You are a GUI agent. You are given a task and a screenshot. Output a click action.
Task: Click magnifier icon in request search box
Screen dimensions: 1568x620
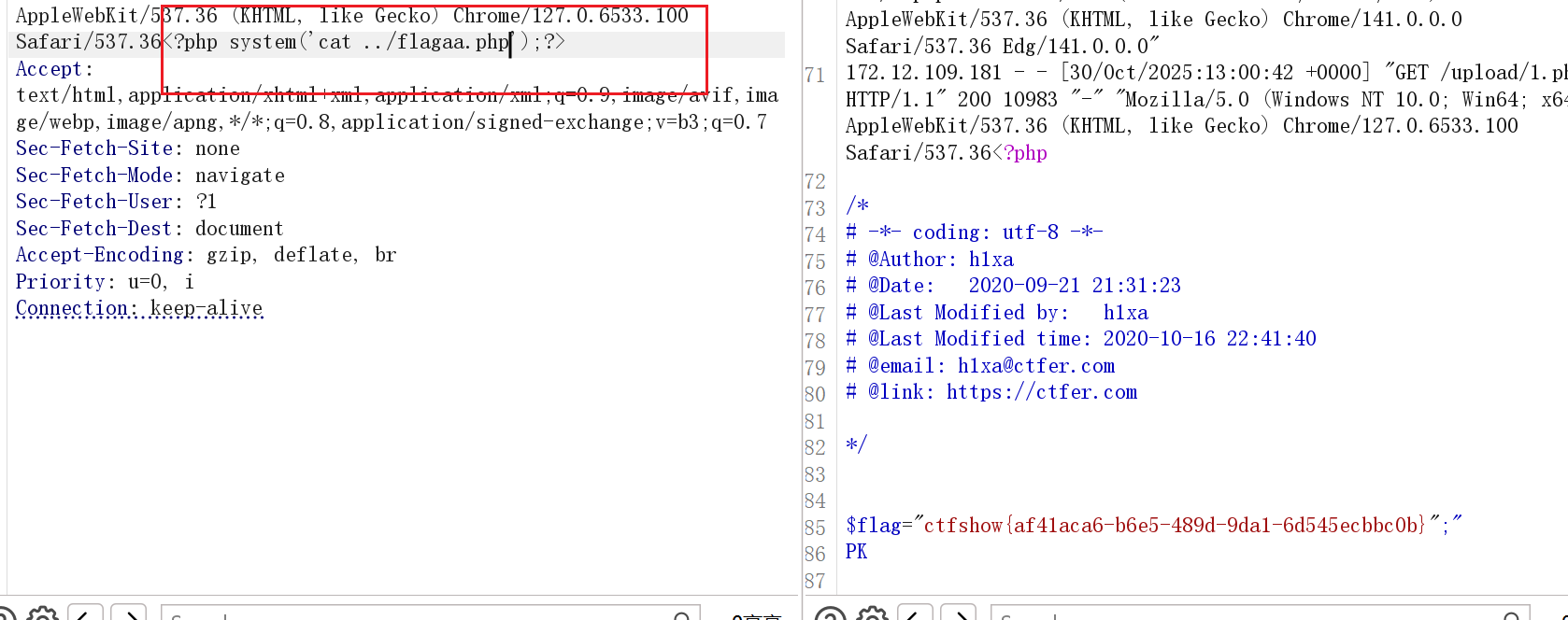(682, 616)
